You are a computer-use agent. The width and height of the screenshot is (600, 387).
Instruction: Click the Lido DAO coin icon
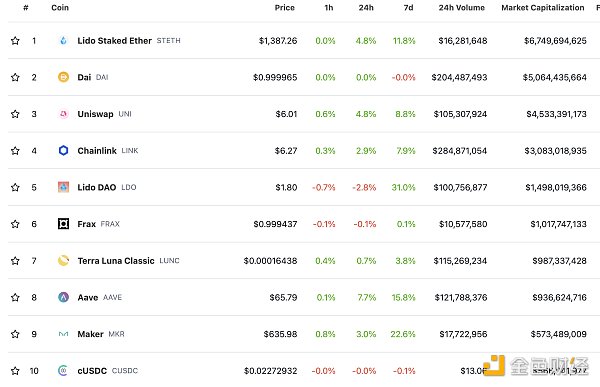(x=64, y=187)
